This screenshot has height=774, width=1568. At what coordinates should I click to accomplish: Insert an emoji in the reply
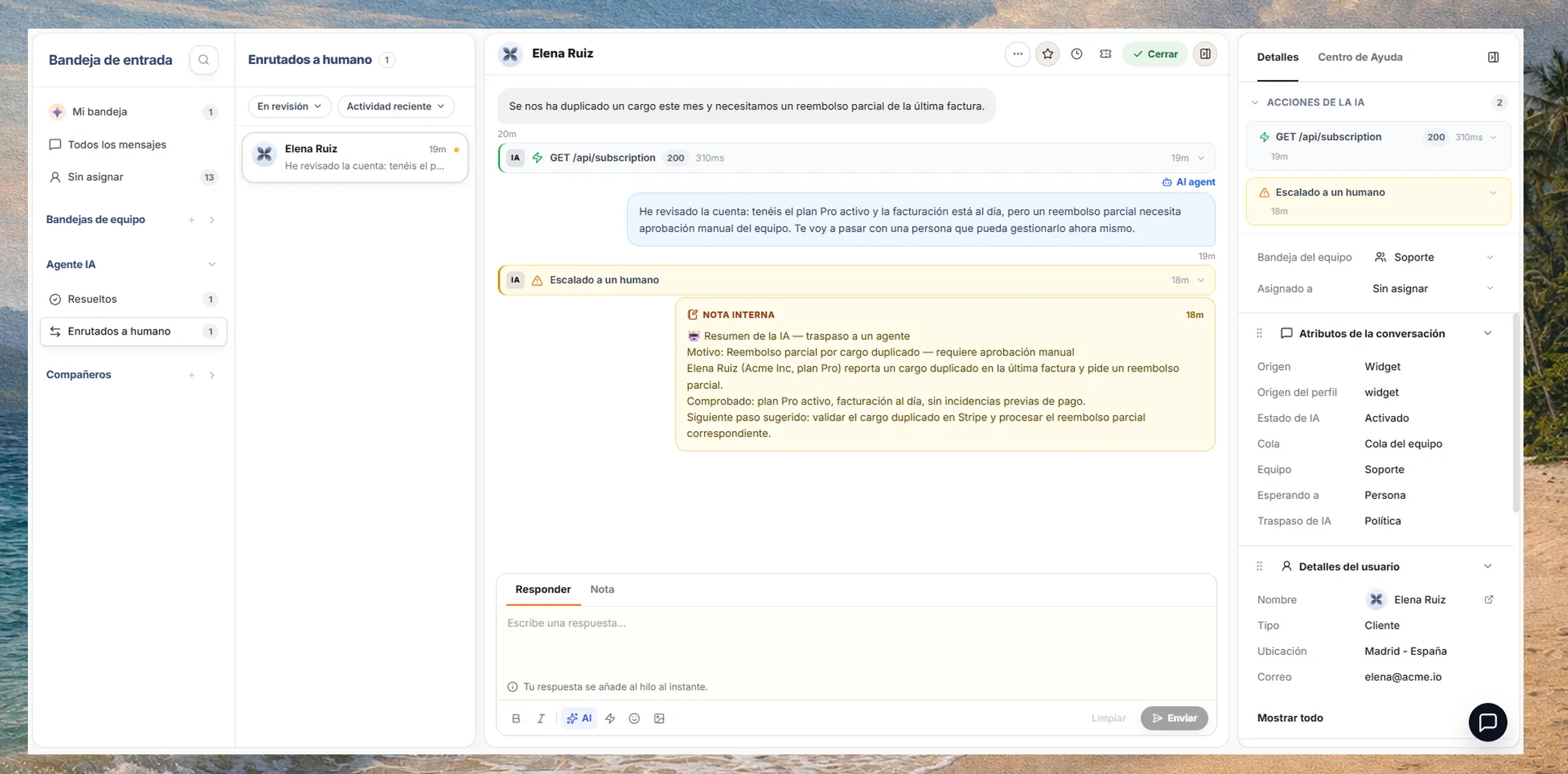[634, 718]
